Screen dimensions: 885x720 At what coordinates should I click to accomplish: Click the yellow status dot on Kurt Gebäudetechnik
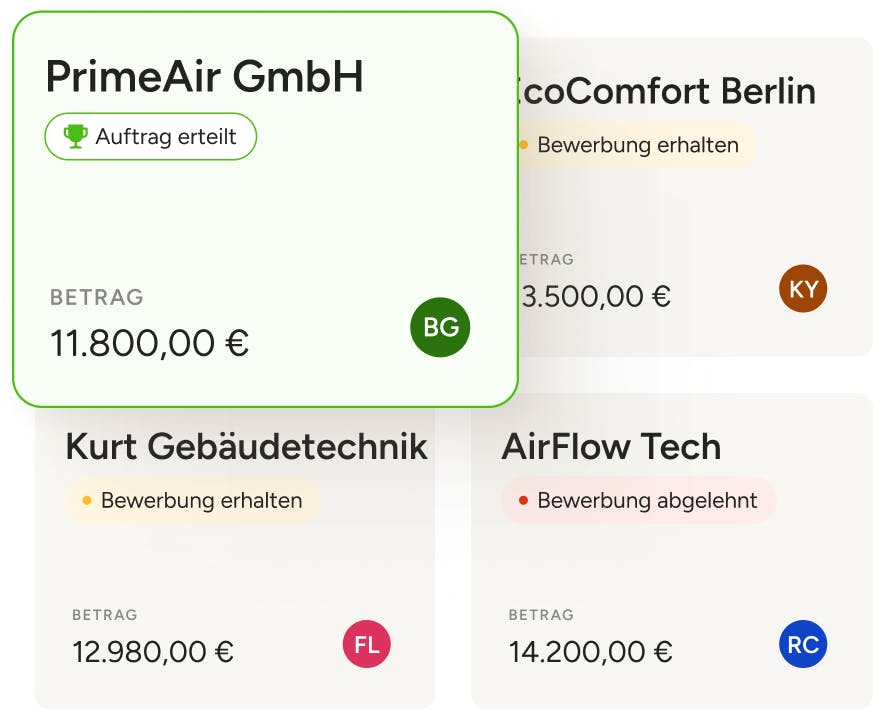(x=87, y=500)
